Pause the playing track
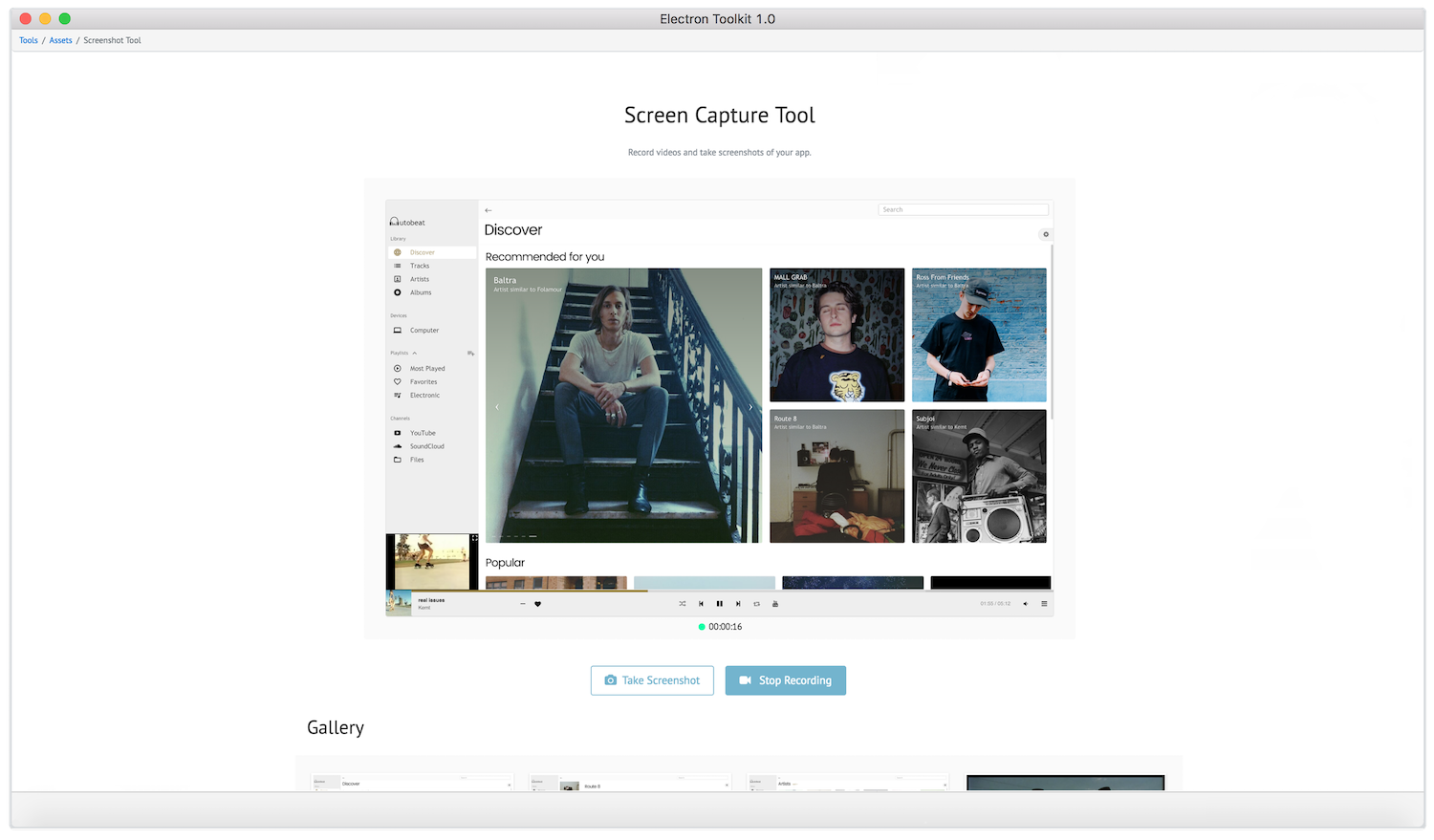Viewport: 1434px width, 840px height. pos(720,604)
